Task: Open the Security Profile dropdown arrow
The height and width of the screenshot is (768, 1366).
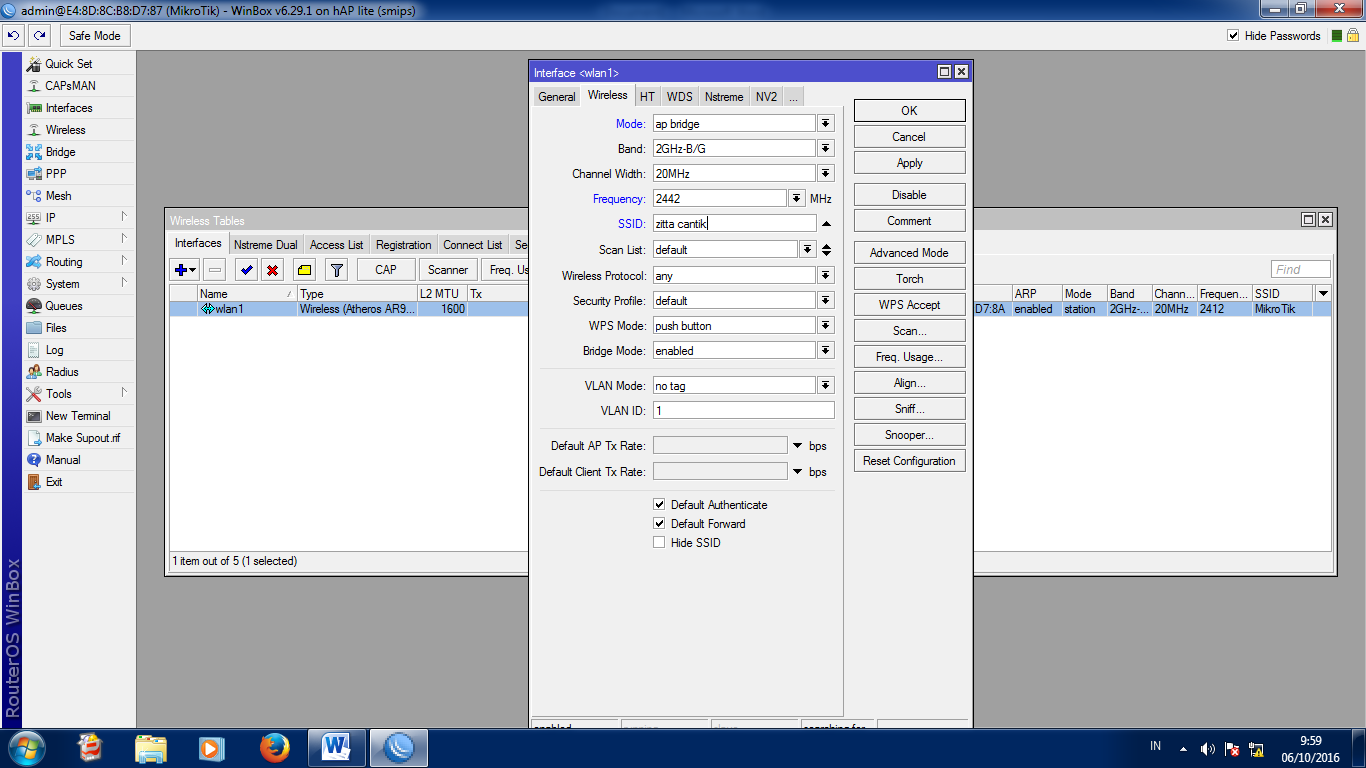Action: tap(826, 300)
